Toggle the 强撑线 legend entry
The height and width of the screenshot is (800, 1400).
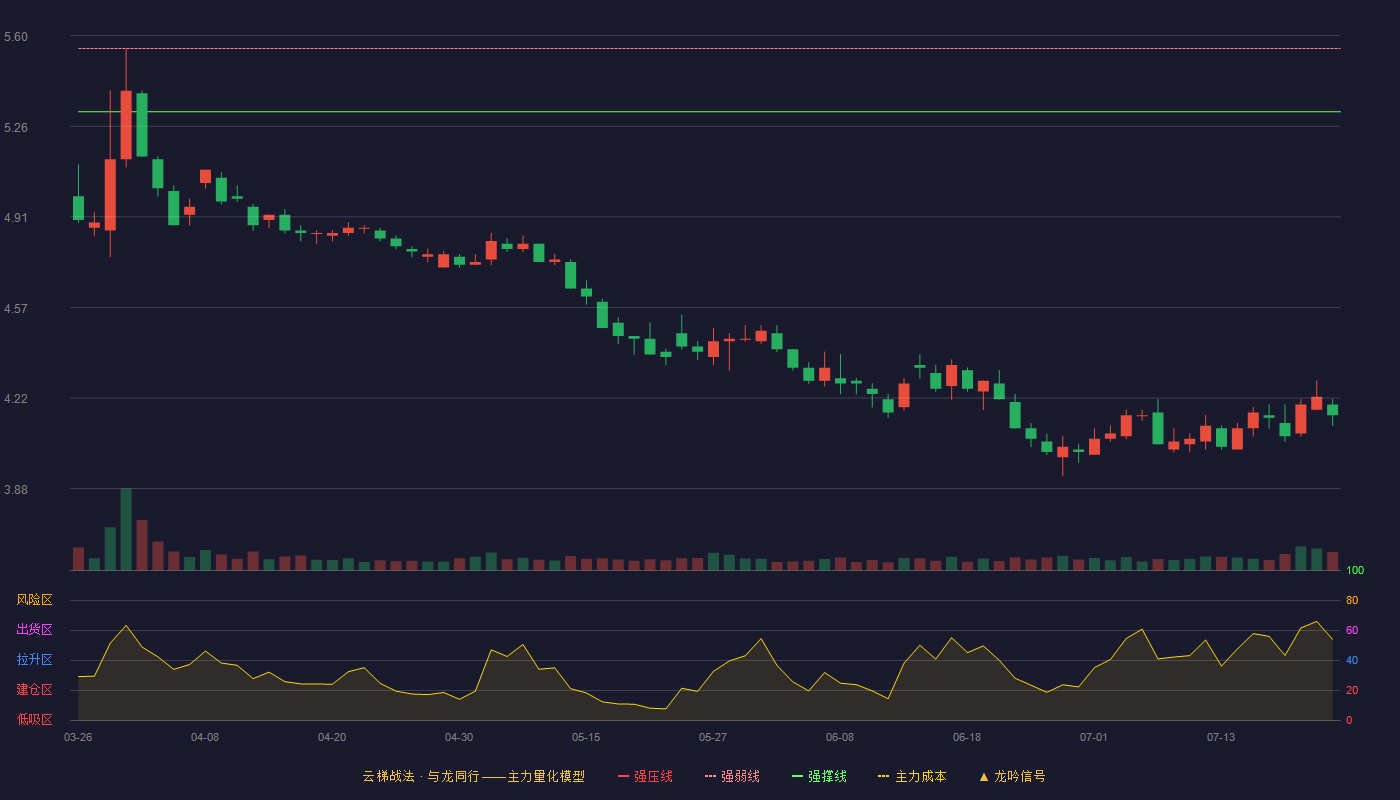pyautogui.click(x=819, y=776)
